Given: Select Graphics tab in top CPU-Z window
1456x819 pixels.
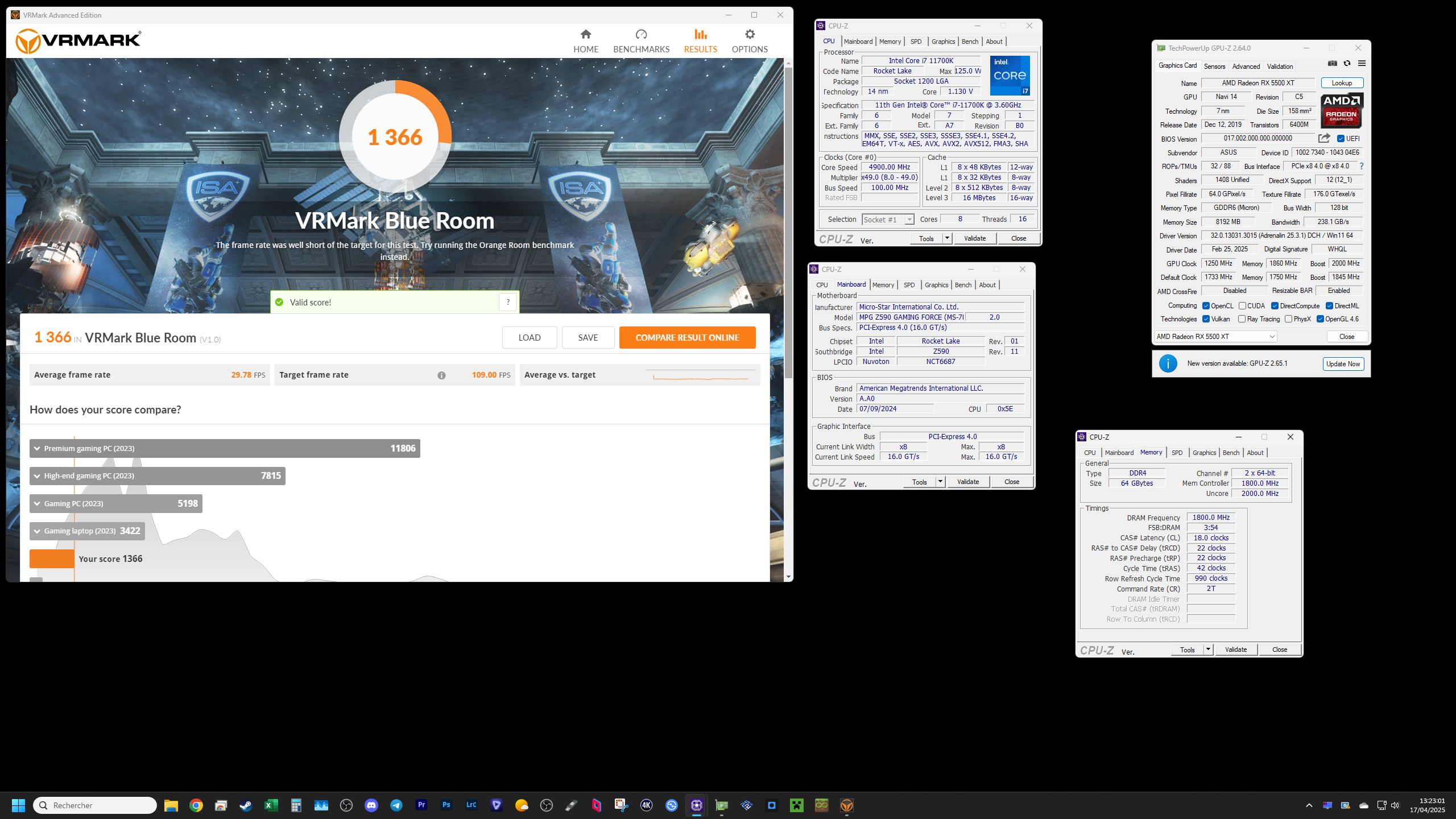Looking at the screenshot, I should pos(943,42).
